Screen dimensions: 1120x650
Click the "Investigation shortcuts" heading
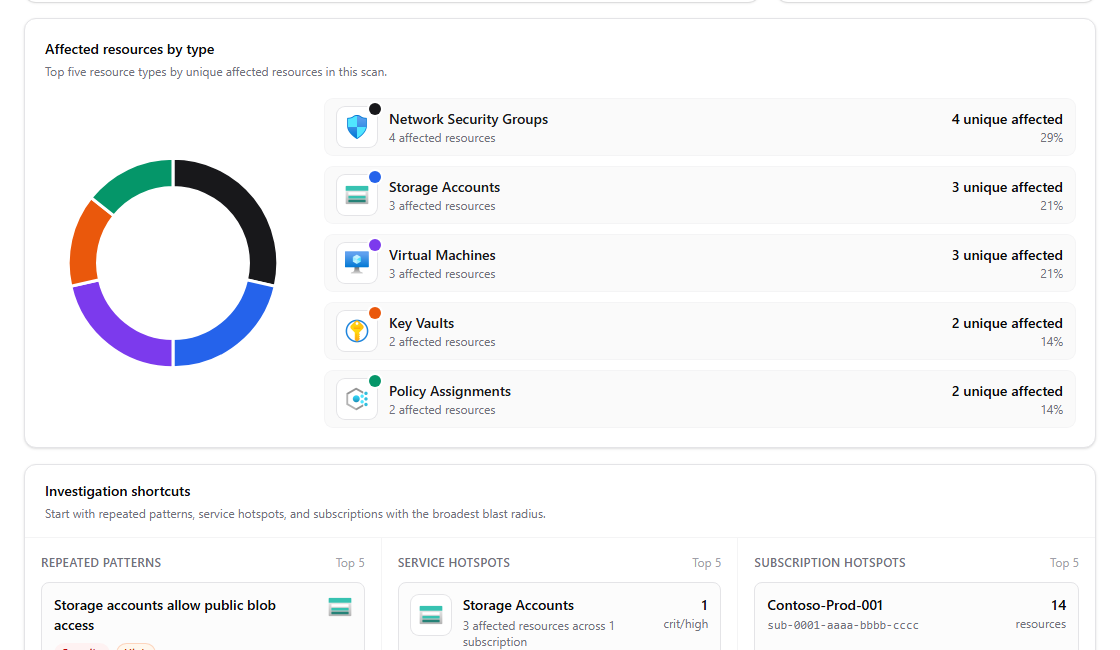(118, 491)
